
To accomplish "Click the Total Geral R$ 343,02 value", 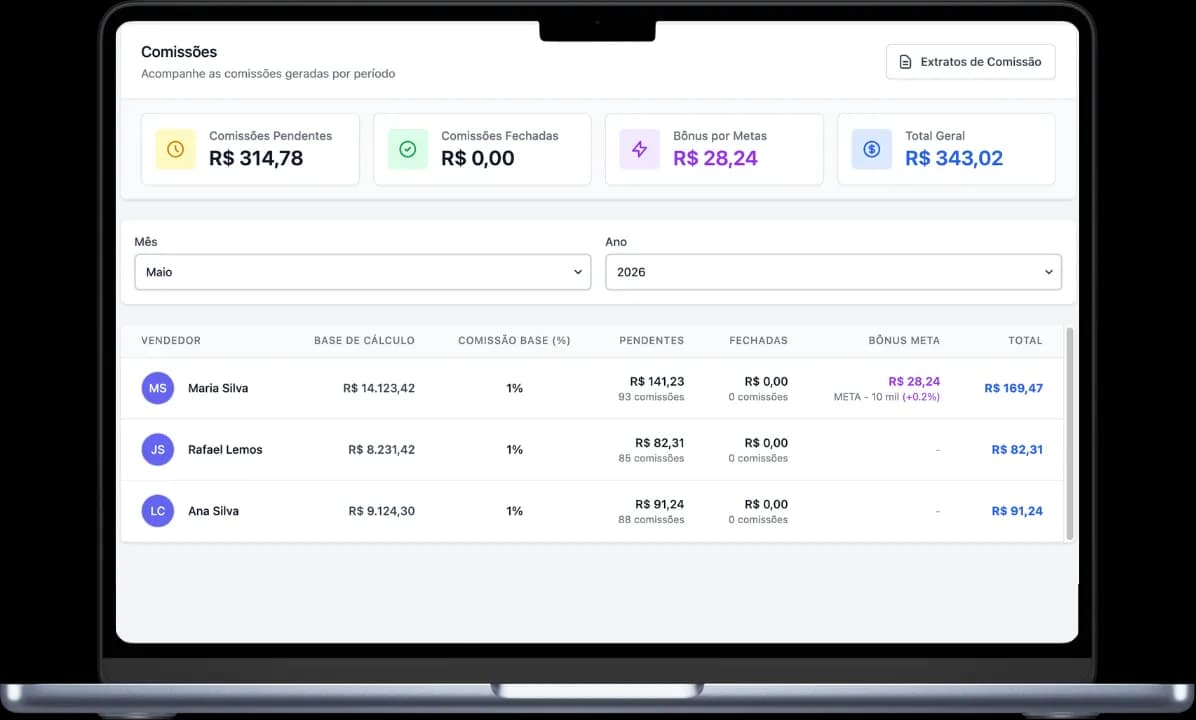I will click(x=954, y=159).
